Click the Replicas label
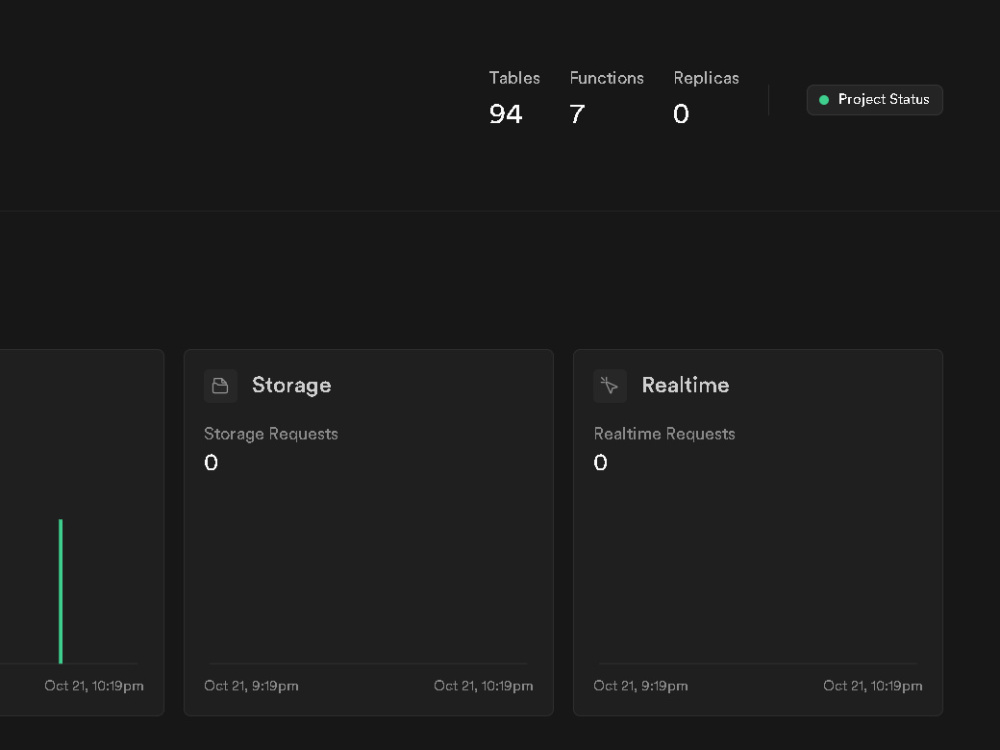 (x=706, y=78)
